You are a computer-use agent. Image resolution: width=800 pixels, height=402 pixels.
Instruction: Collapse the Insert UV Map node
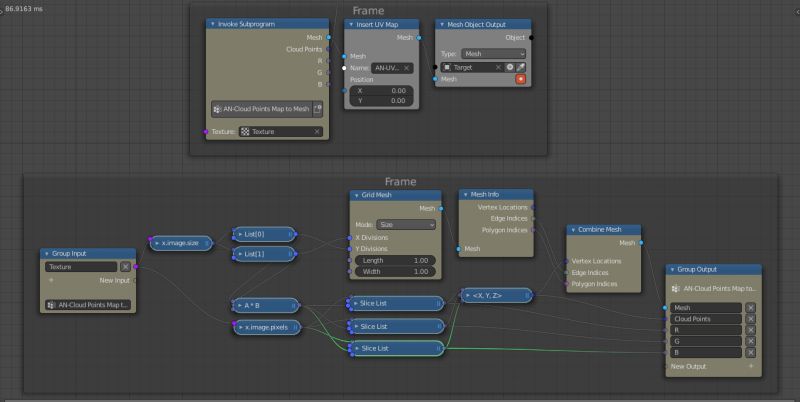click(351, 24)
